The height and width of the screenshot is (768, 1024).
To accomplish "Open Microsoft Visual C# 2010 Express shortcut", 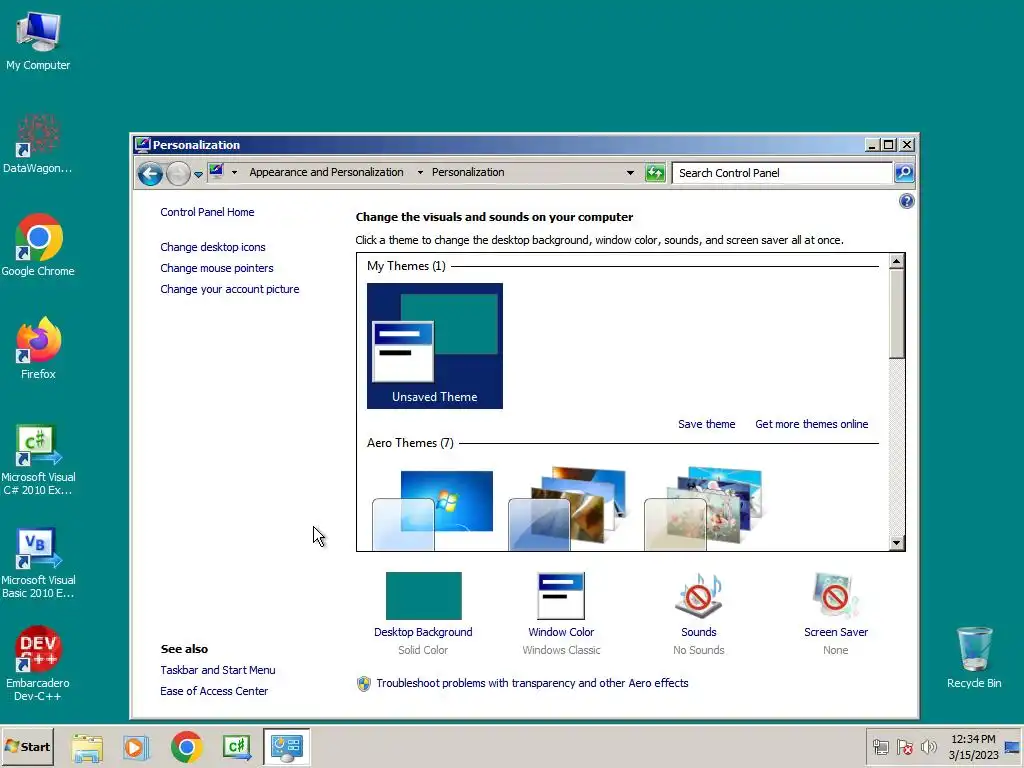I will click(x=38, y=460).
